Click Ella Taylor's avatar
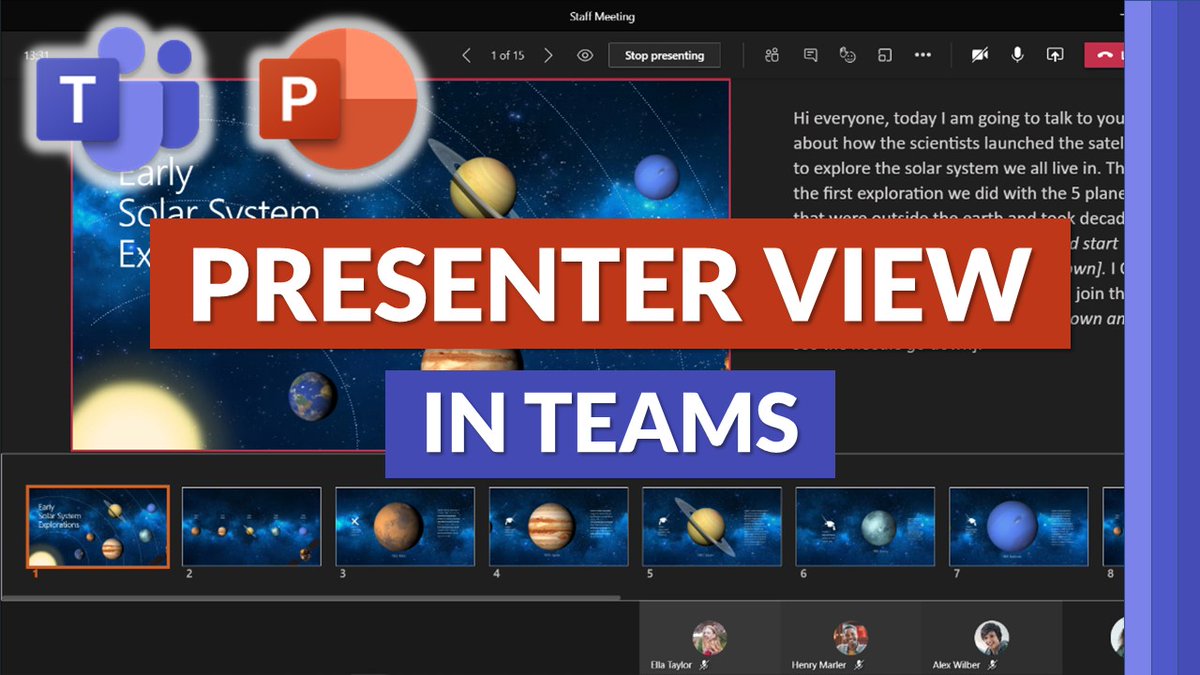Viewport: 1200px width, 675px height. pyautogui.click(x=709, y=638)
